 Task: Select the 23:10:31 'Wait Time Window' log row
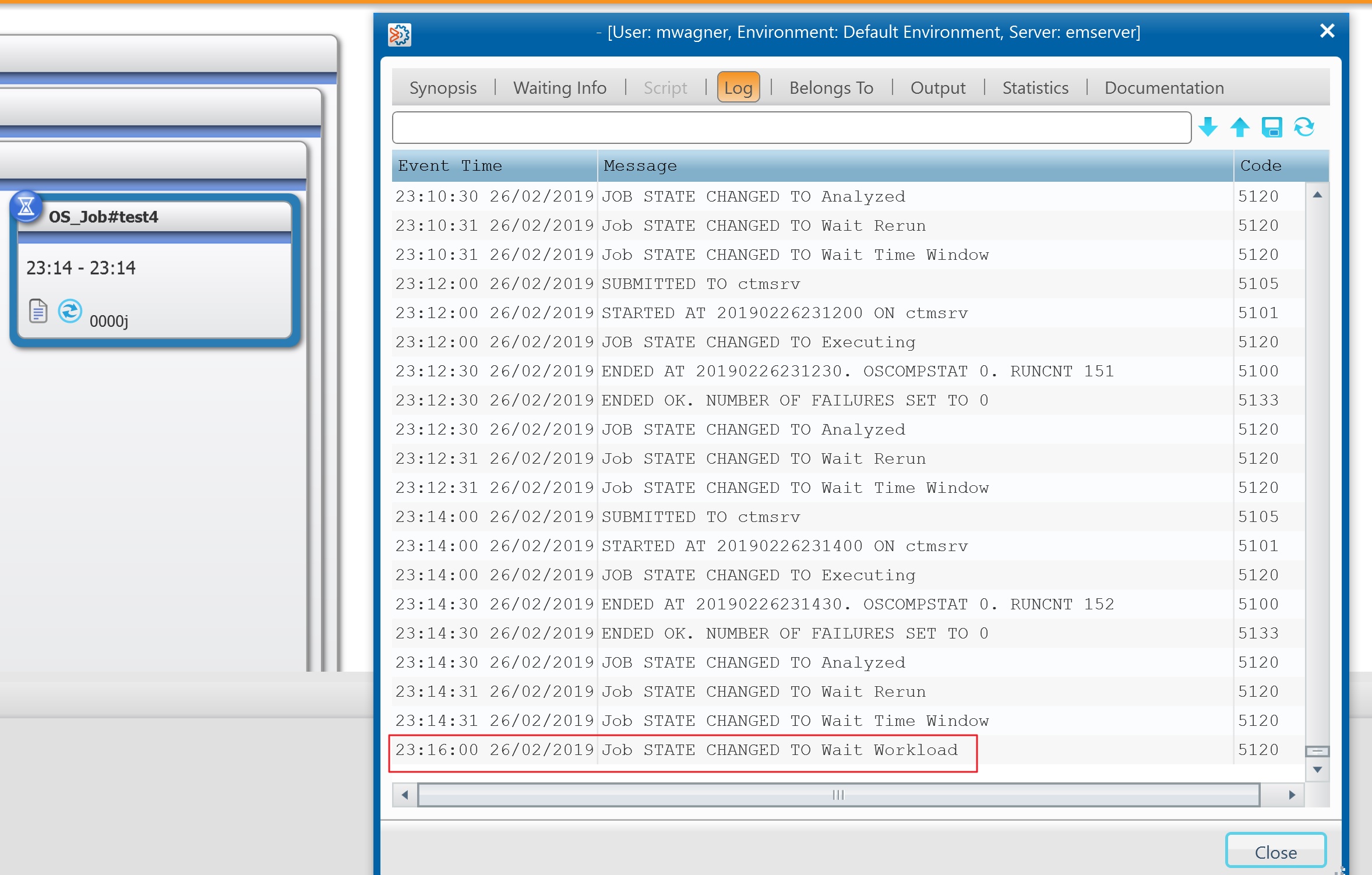848,255
